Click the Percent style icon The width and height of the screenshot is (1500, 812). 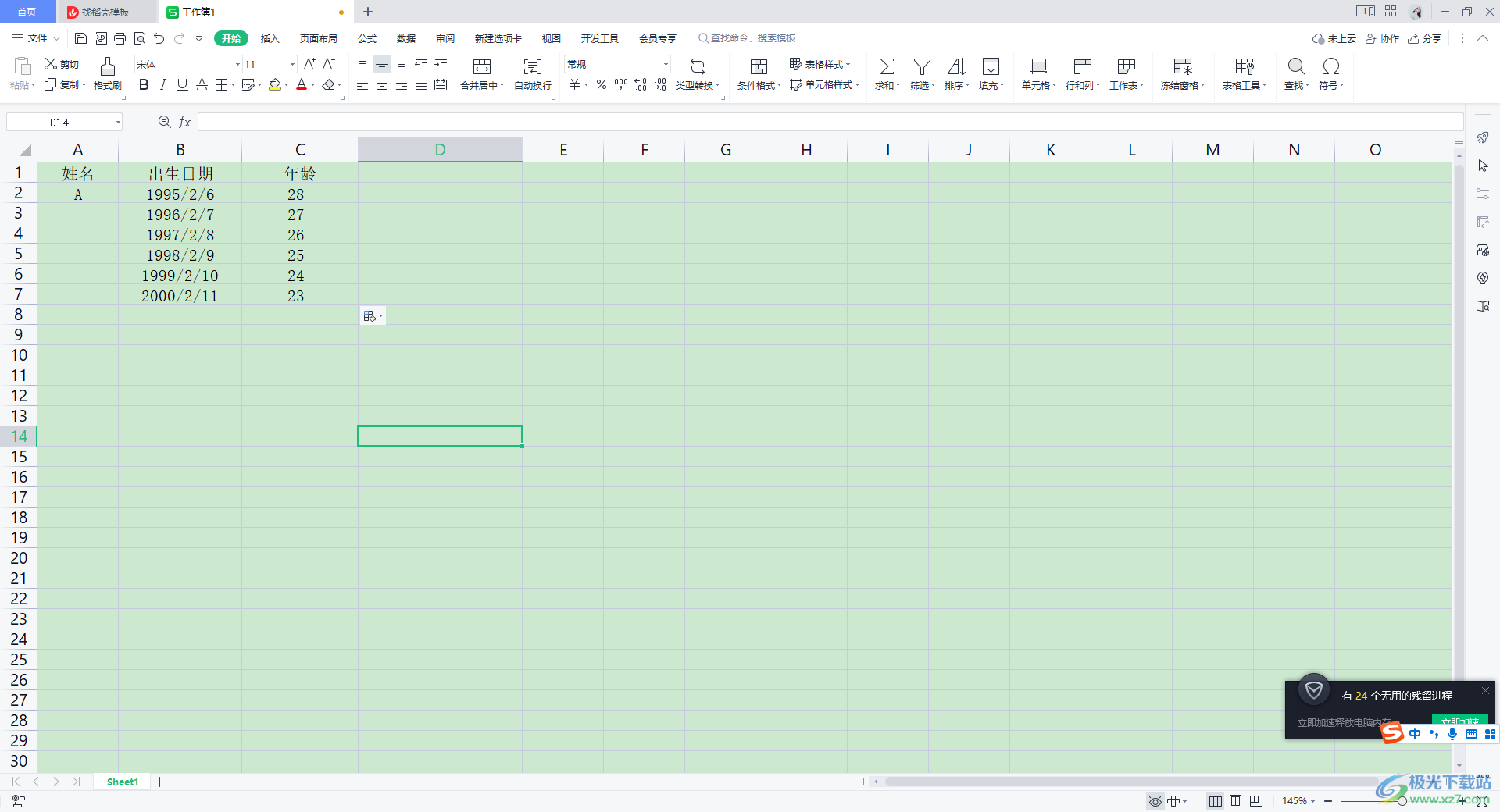point(602,84)
